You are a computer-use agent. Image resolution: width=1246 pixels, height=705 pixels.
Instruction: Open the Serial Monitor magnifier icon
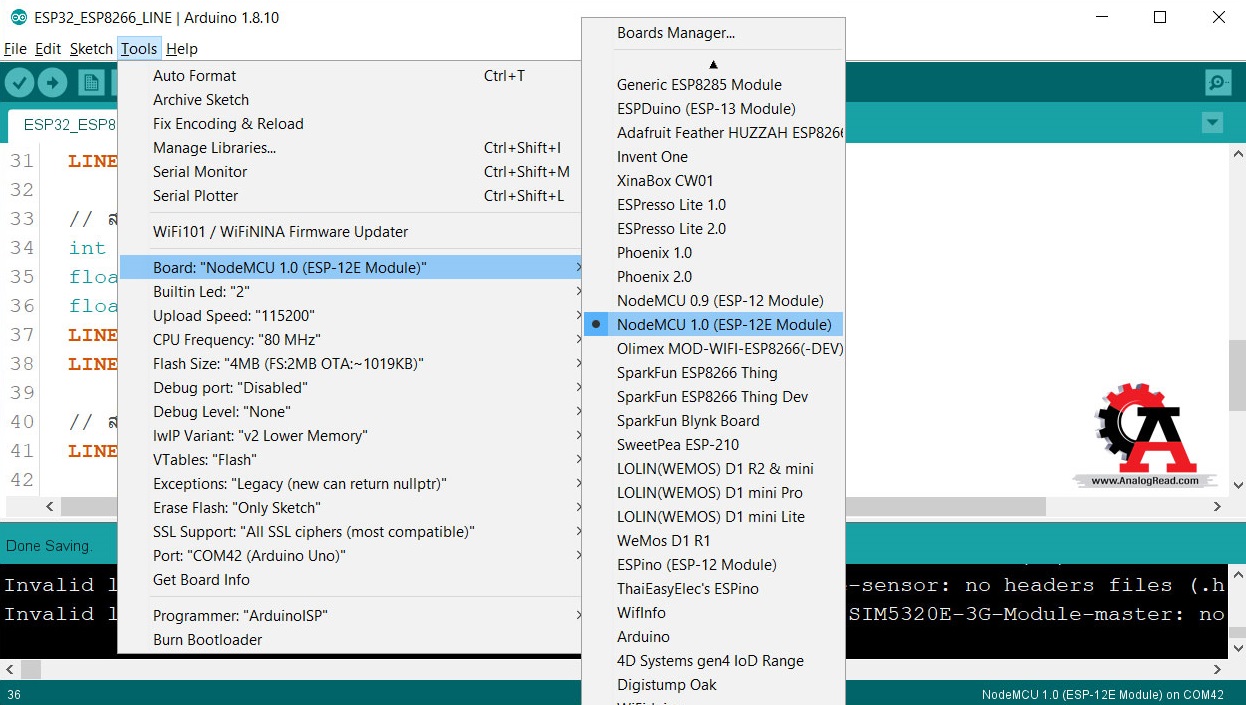1217,83
